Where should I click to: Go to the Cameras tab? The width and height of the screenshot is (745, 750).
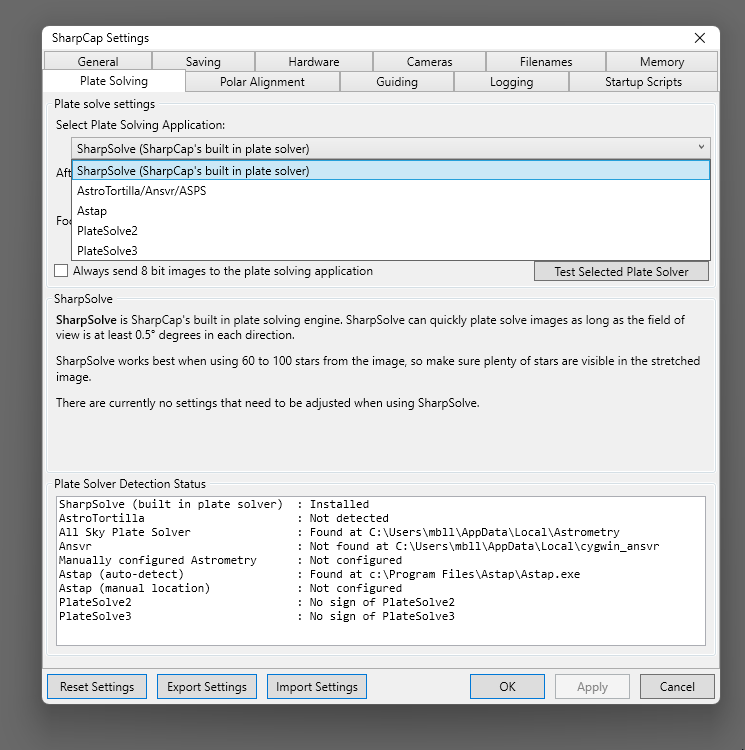tap(429, 62)
